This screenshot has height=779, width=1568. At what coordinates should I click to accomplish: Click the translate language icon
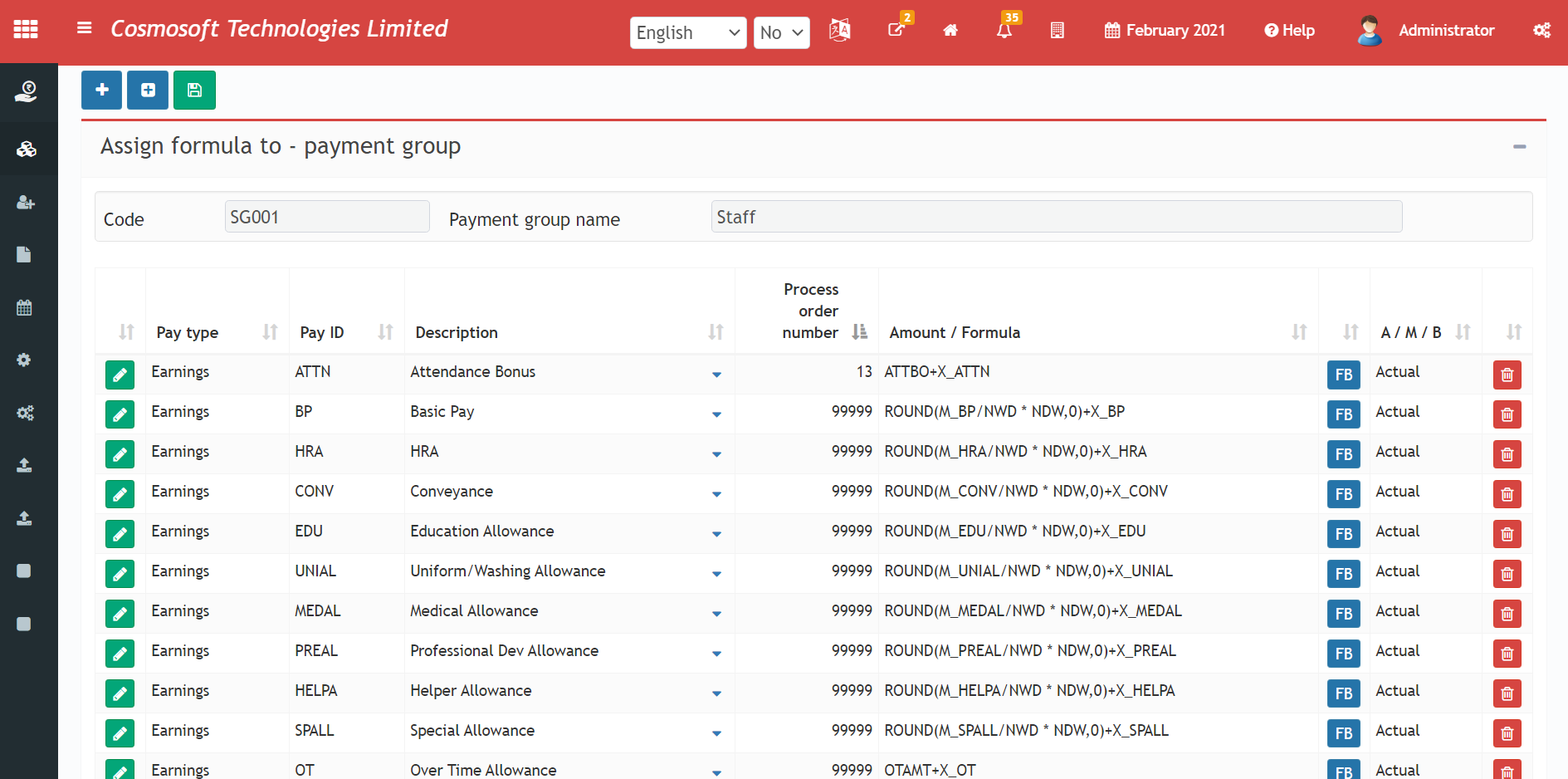pyautogui.click(x=840, y=31)
